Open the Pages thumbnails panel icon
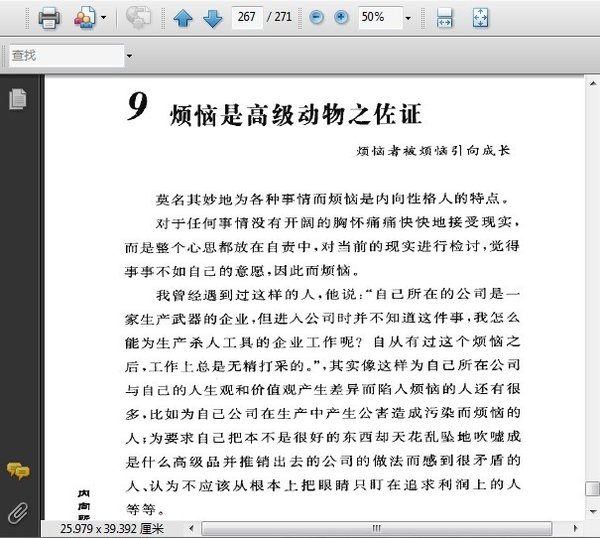 click(18, 99)
